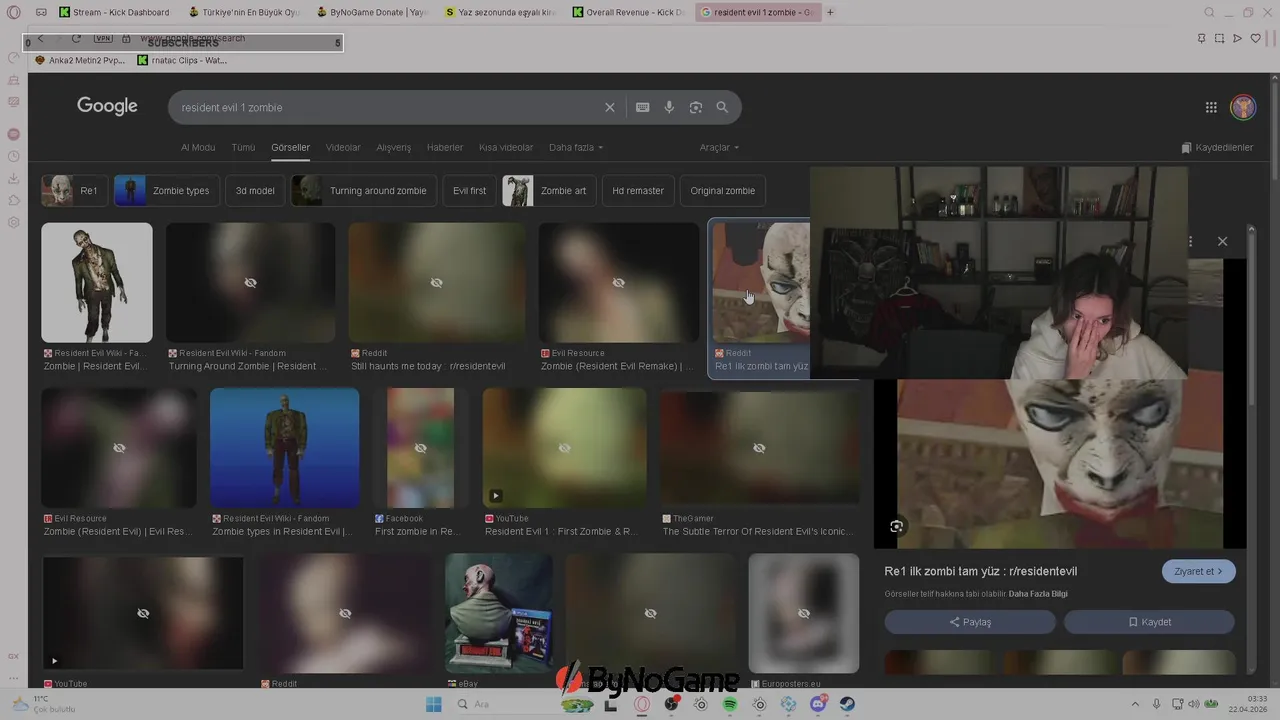This screenshot has height=720, width=1280.
Task: Open the eBay zombie bust thumbnail
Action: pyautogui.click(x=498, y=613)
